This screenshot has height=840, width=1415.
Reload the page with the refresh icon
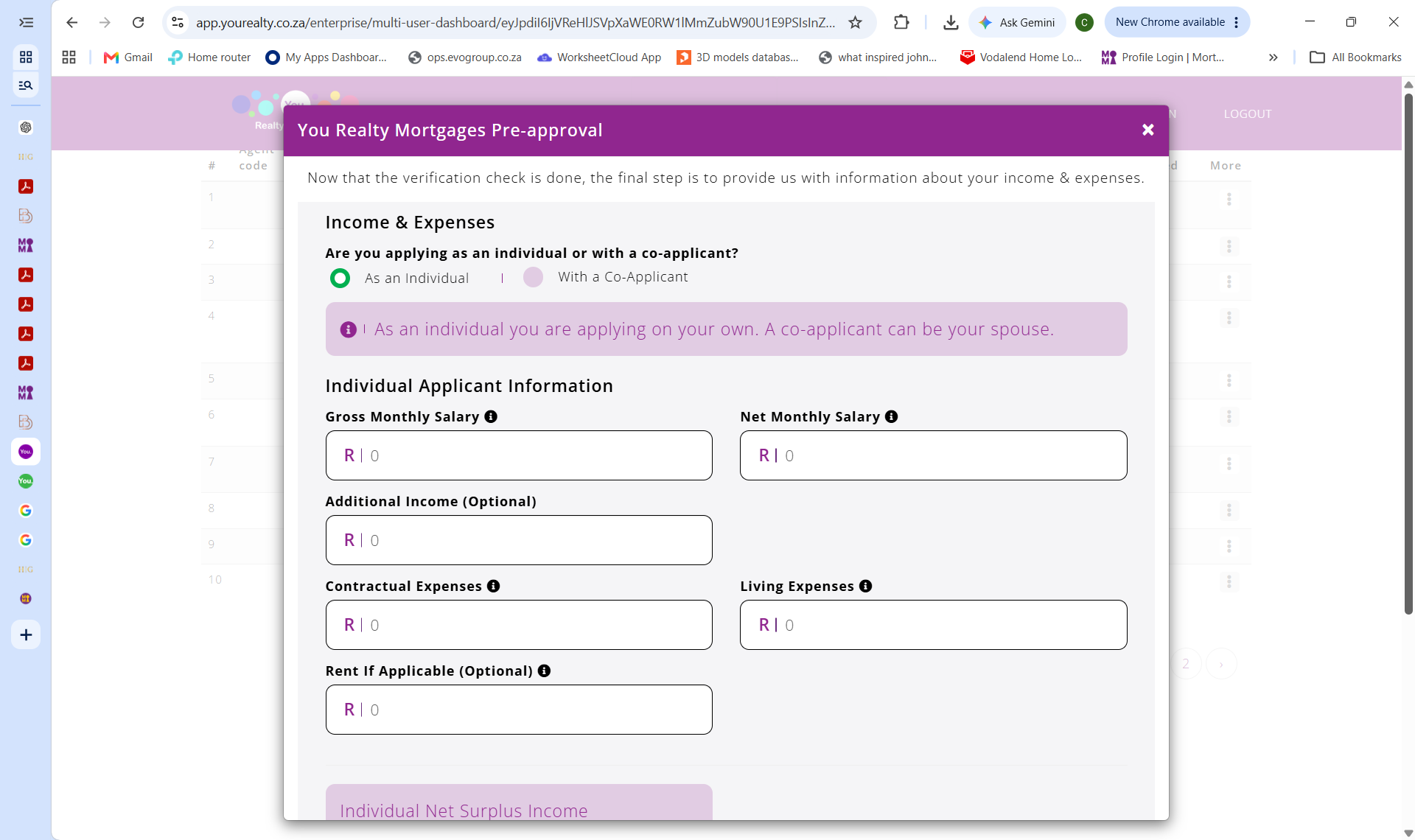pyautogui.click(x=138, y=23)
